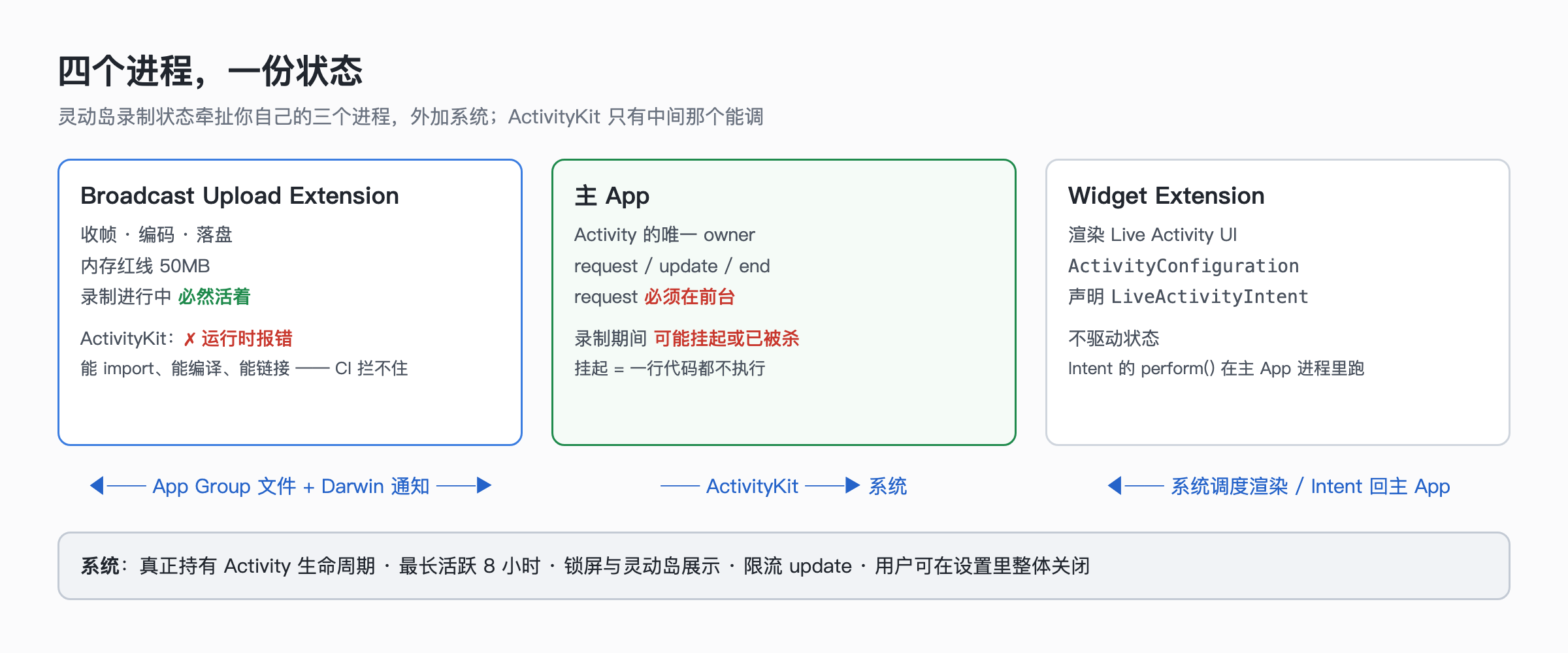Click the blue label 系统调度渲染 / Intent 回主 App
The height and width of the screenshot is (653, 1568).
(1311, 486)
